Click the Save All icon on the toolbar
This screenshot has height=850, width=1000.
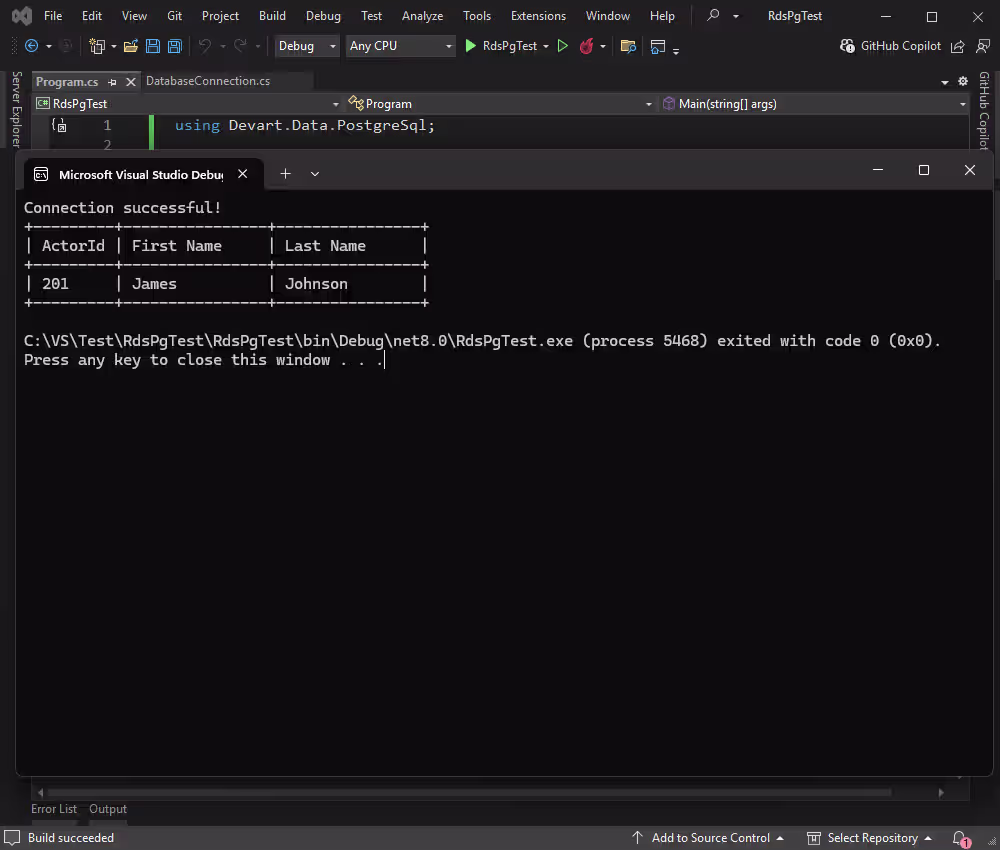[174, 46]
